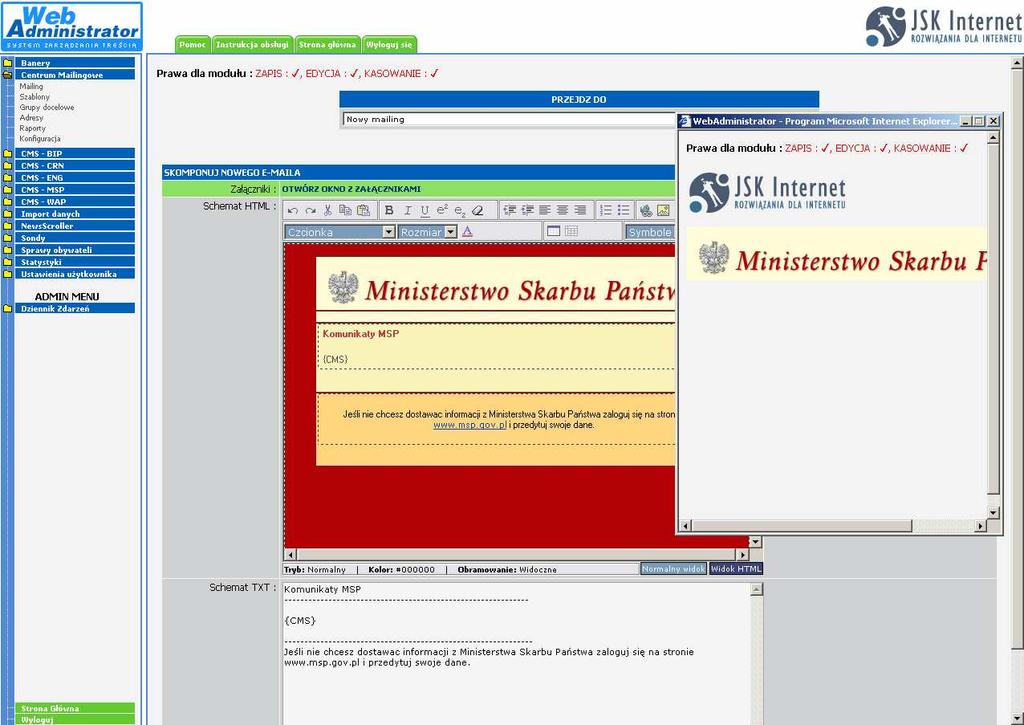The width and height of the screenshot is (1024, 725).
Task: Open Grupy docelowe in the sidebar
Action: [47, 107]
